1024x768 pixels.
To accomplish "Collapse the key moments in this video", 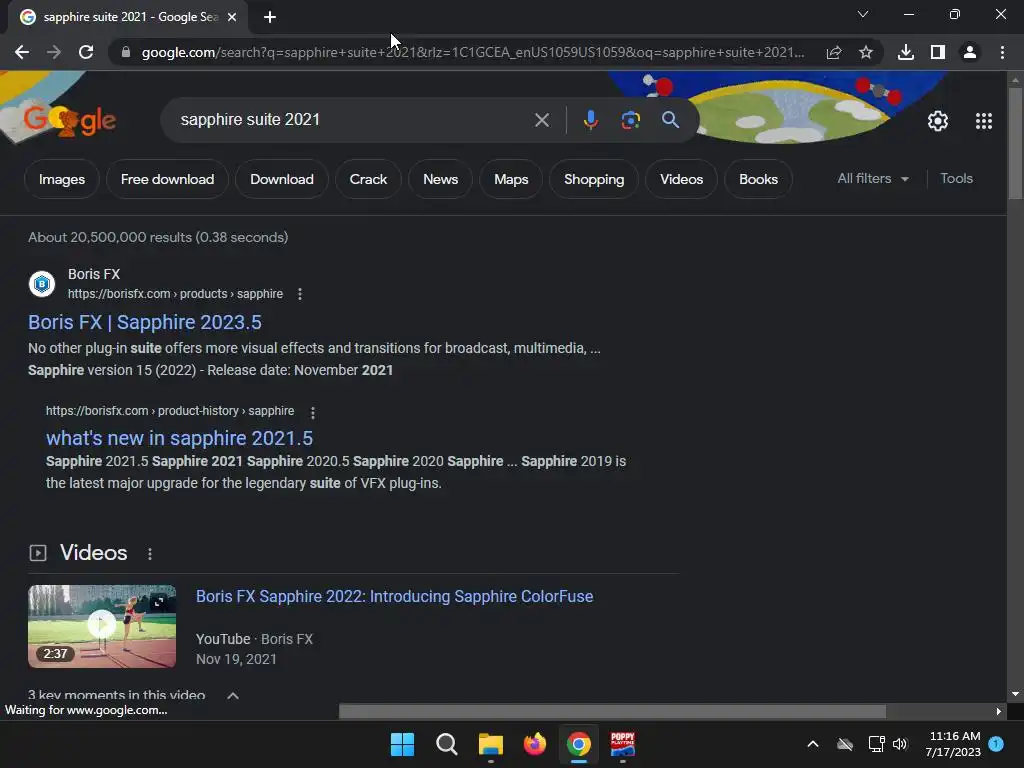I will coord(232,696).
